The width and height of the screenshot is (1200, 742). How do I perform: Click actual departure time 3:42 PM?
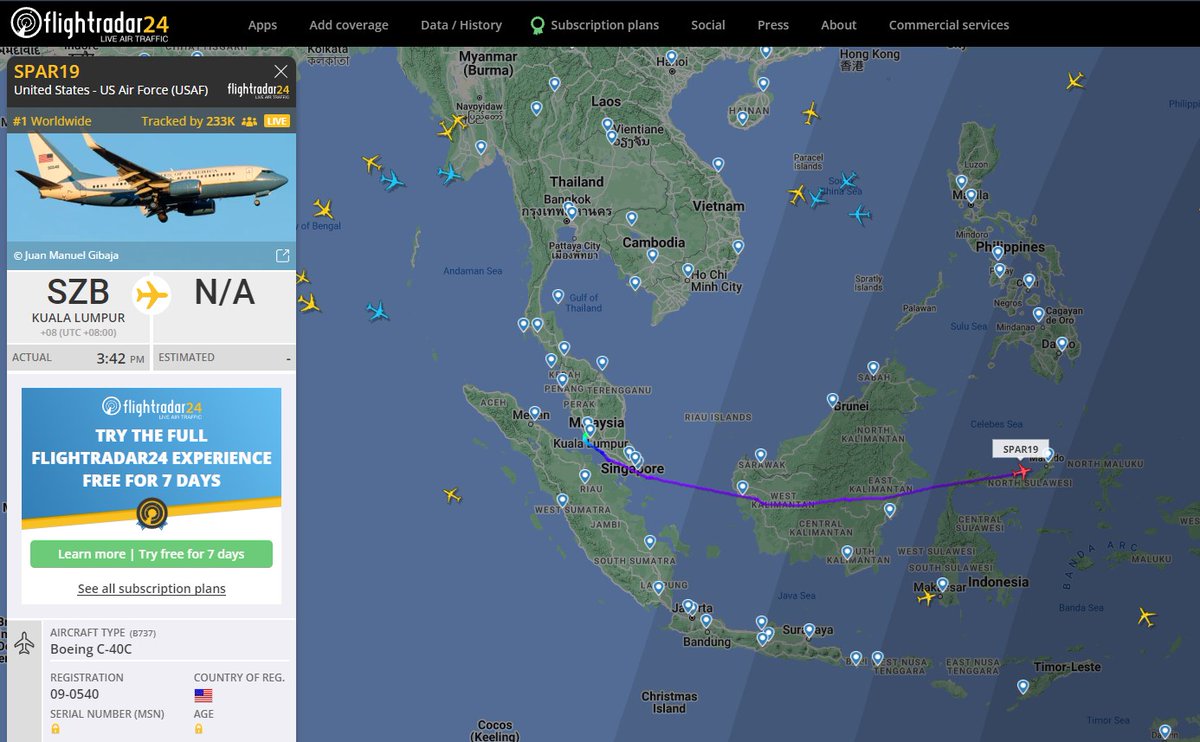(121, 358)
